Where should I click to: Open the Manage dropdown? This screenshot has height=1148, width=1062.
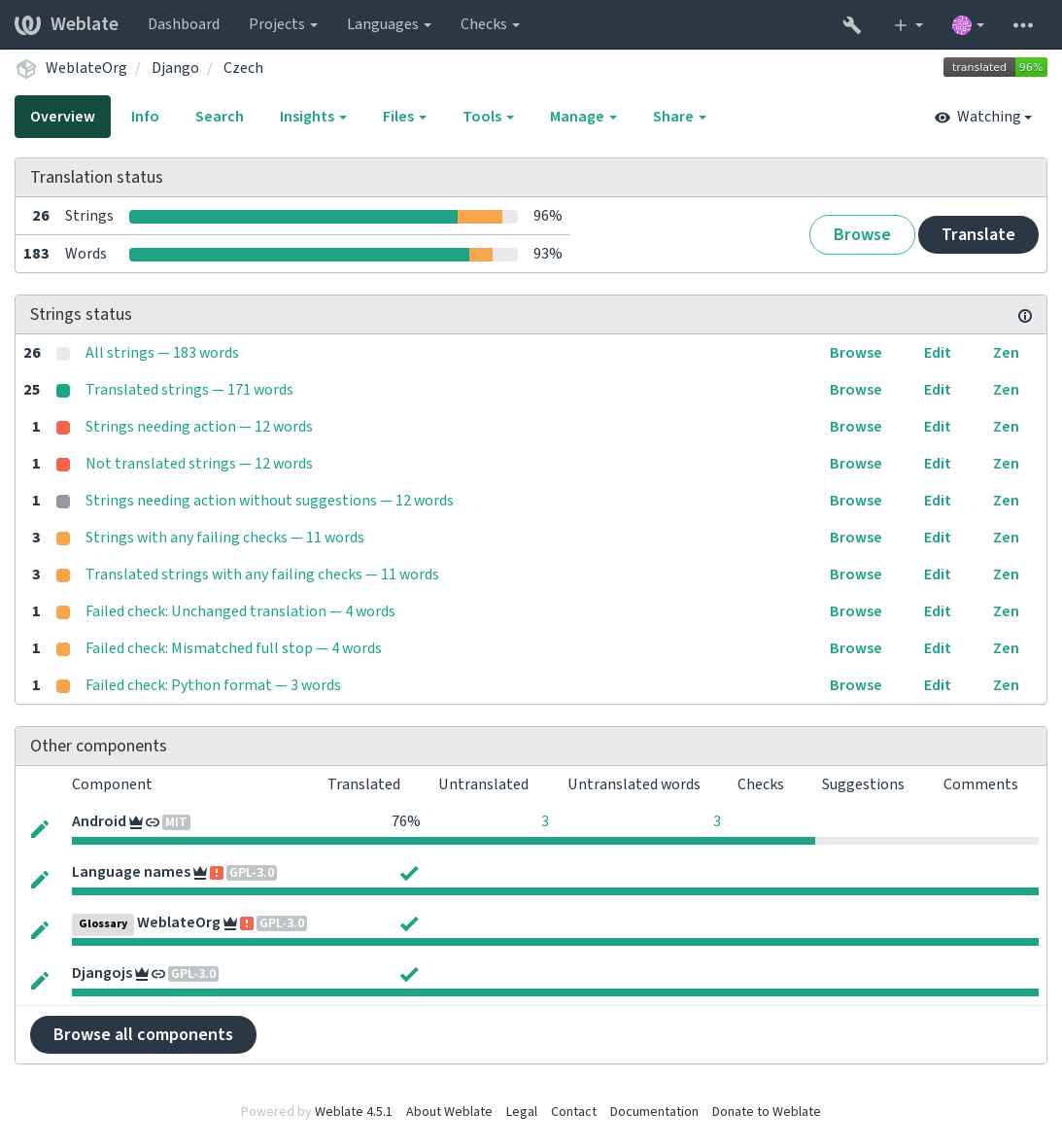[x=583, y=118]
